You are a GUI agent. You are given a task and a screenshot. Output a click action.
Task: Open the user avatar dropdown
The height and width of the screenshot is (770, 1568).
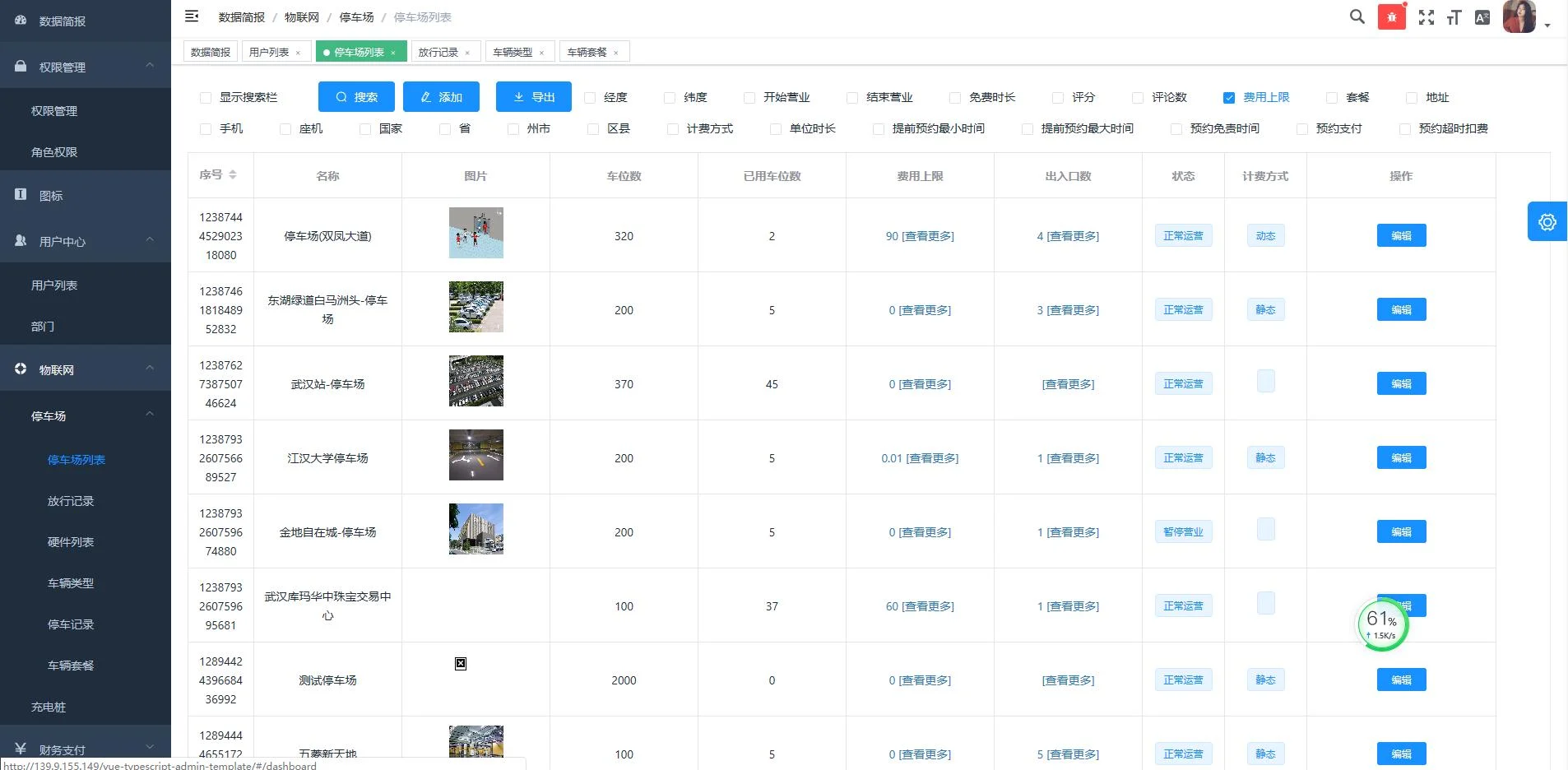coord(1521,16)
